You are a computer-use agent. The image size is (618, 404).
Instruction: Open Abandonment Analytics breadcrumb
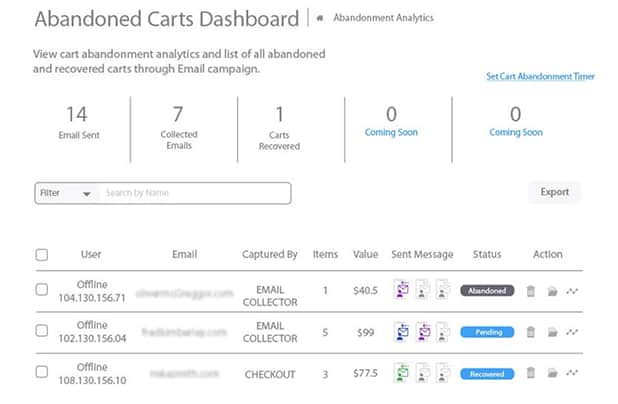369,18
